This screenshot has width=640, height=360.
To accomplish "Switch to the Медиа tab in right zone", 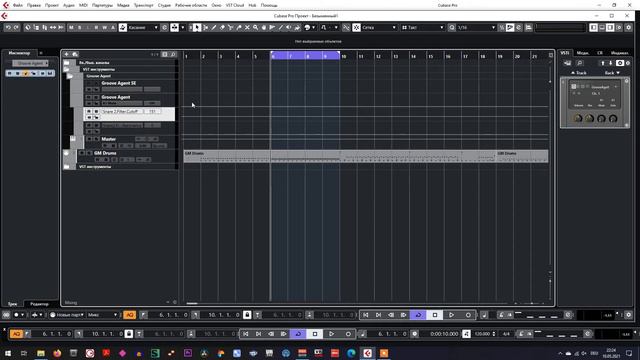I will coord(582,53).
